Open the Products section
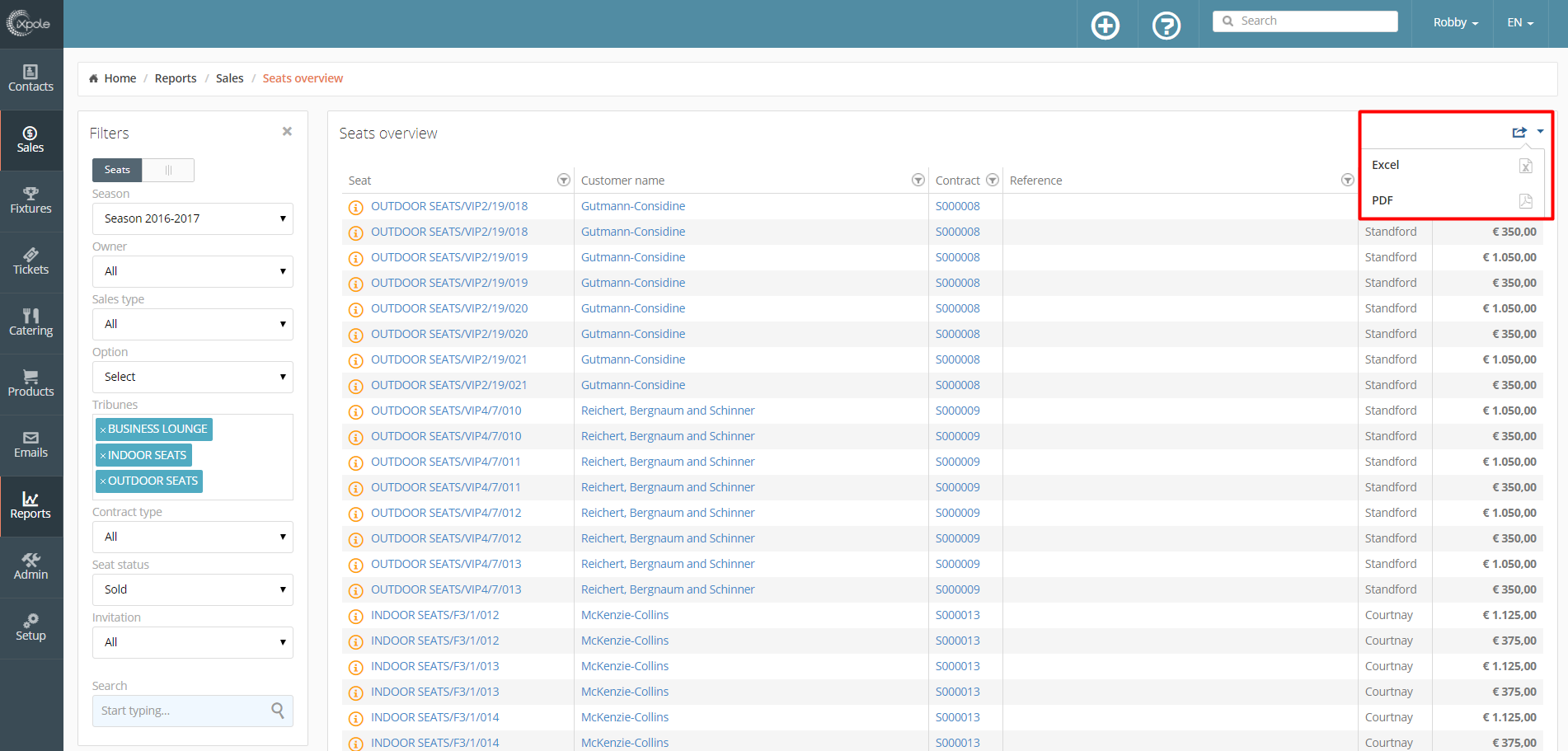This screenshot has width=1568, height=751. (x=31, y=384)
